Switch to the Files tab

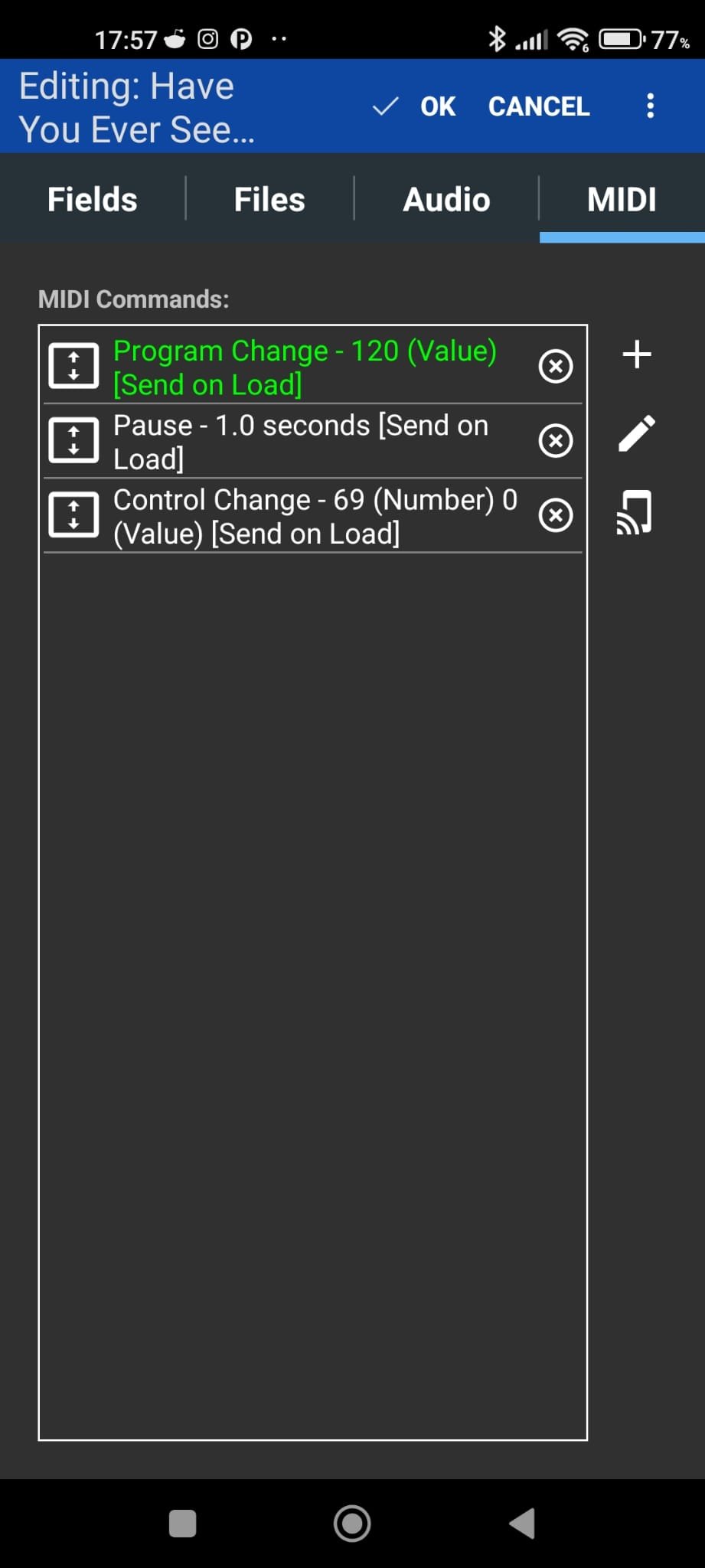[269, 199]
